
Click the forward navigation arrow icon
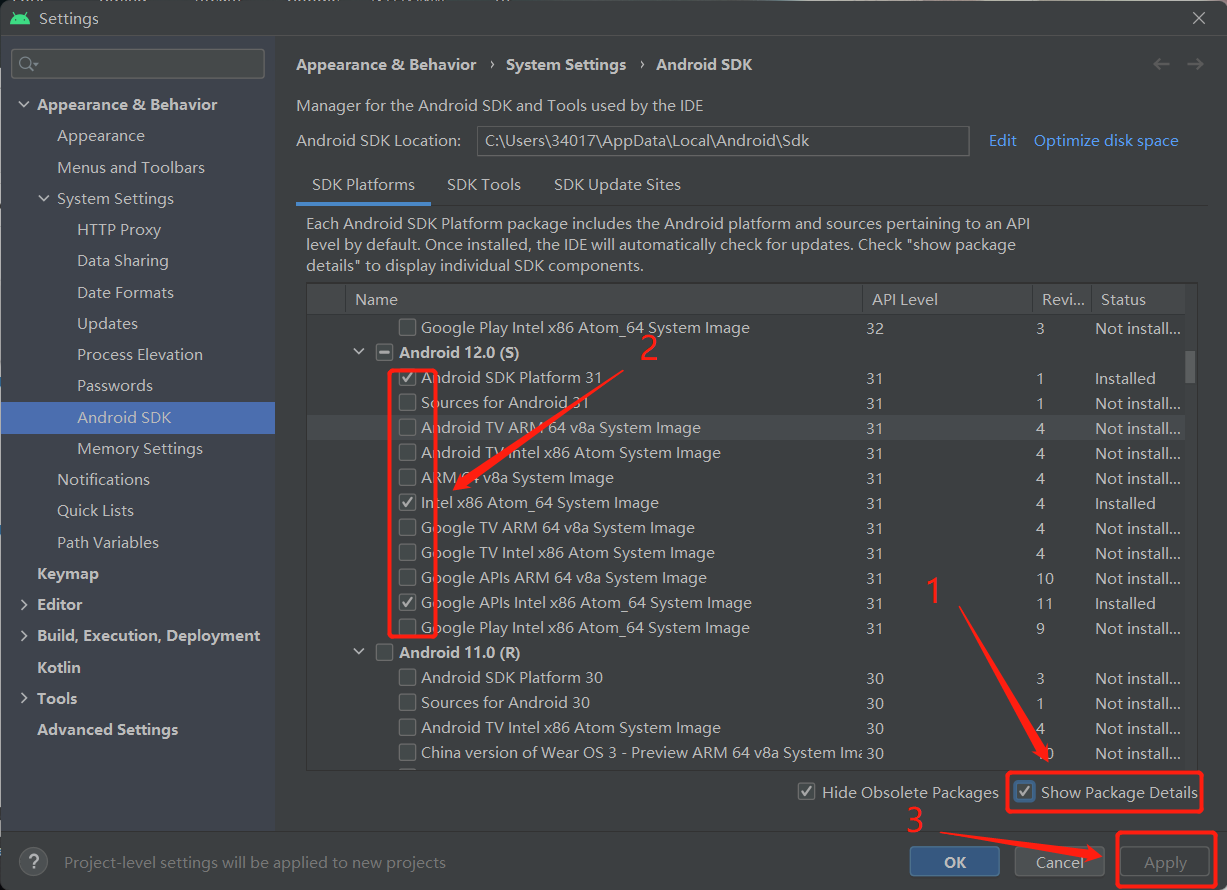1195,64
